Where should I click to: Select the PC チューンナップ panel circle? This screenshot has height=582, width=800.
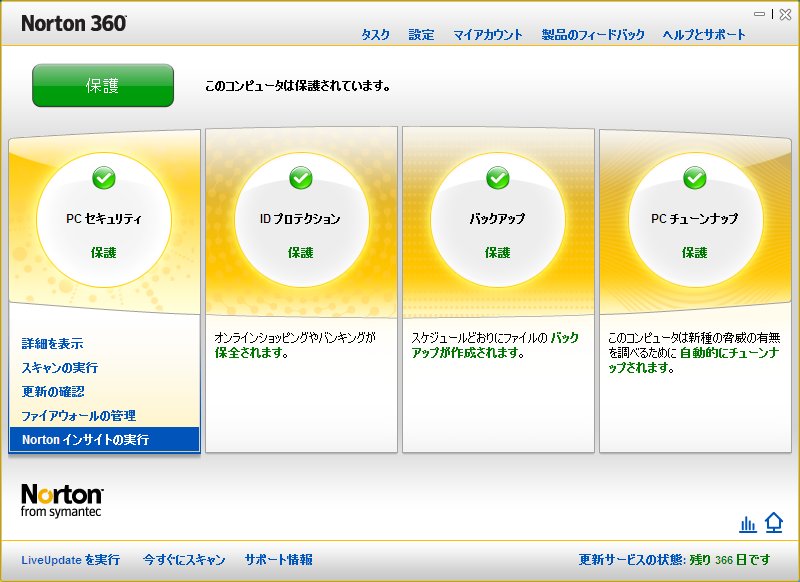pyautogui.click(x=694, y=220)
